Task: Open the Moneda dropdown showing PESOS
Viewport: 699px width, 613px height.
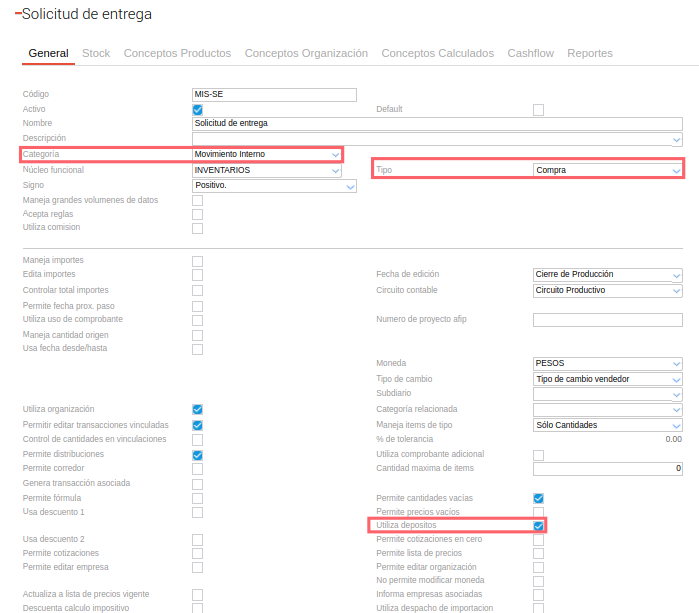Action: (607, 363)
